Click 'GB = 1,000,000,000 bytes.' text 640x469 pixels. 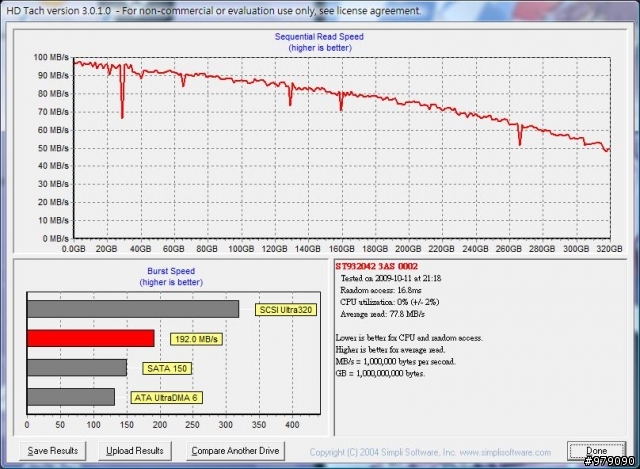point(380,373)
